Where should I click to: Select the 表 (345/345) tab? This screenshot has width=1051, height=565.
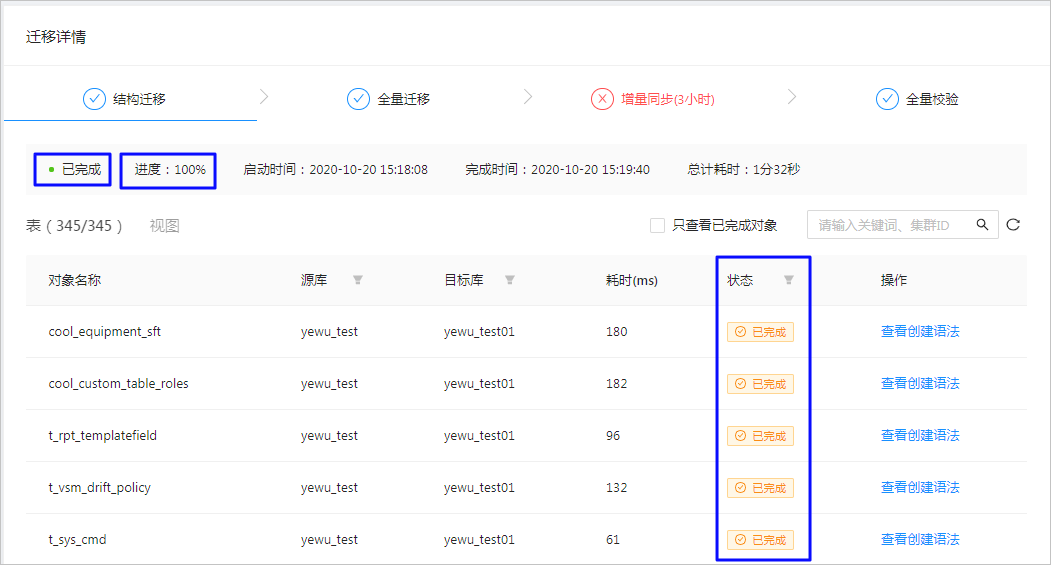(x=74, y=226)
